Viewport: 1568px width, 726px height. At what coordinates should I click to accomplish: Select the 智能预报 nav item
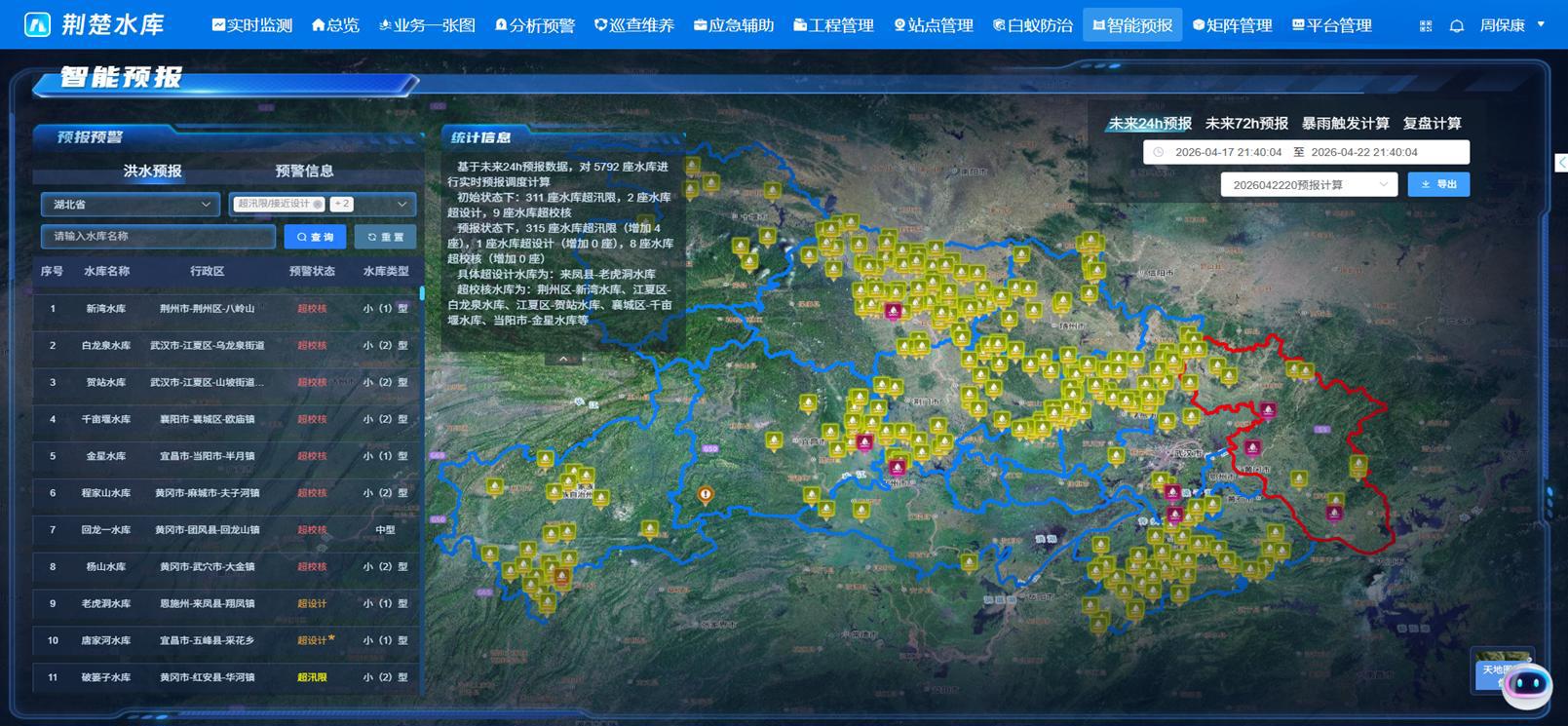click(x=1132, y=25)
